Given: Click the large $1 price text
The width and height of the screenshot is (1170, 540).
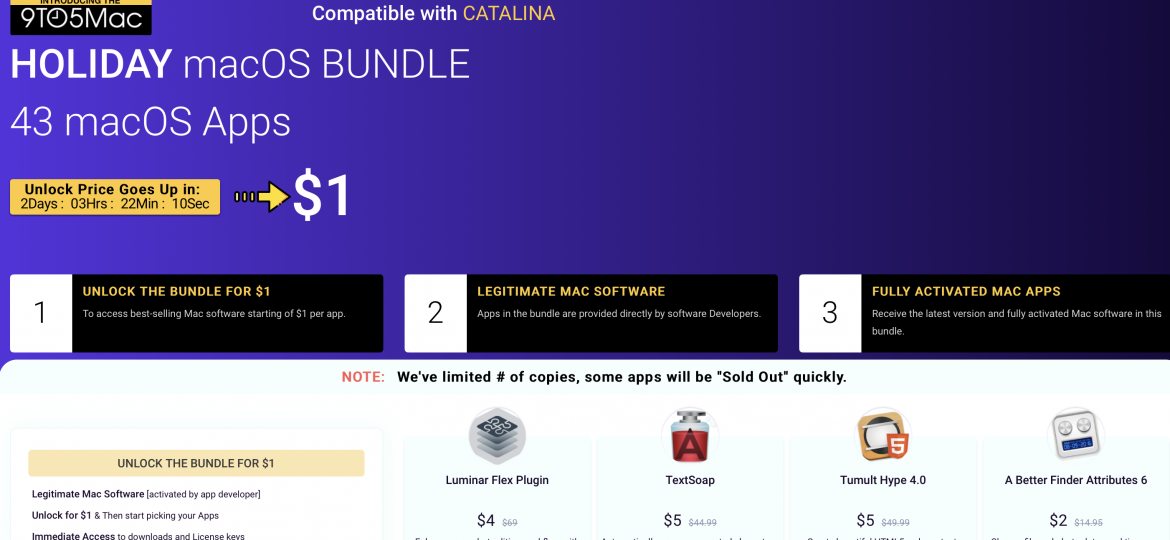Looking at the screenshot, I should coord(322,196).
